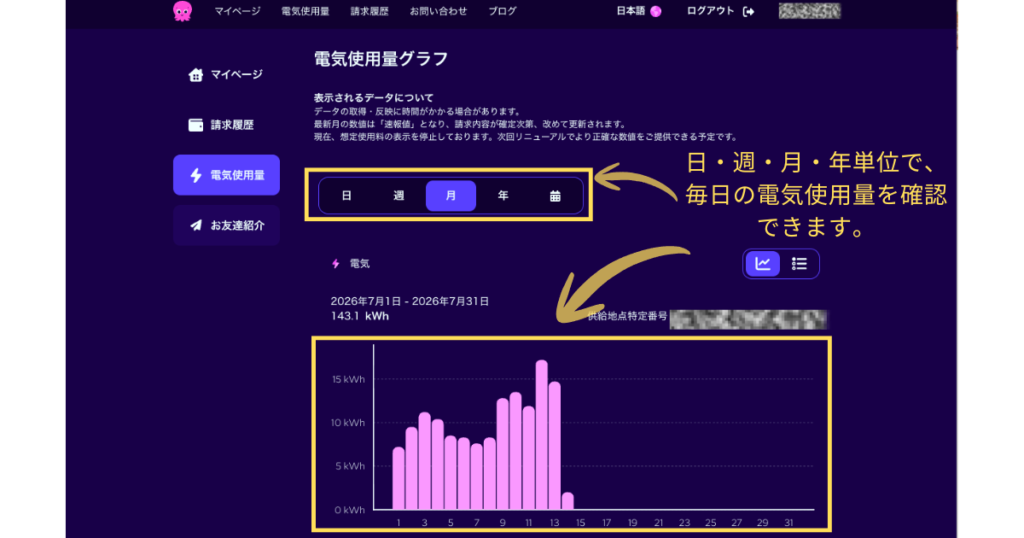Viewport: 1024px width, 538px height.
Task: Open お問い合わせ in the top navigation
Action: click(438, 11)
